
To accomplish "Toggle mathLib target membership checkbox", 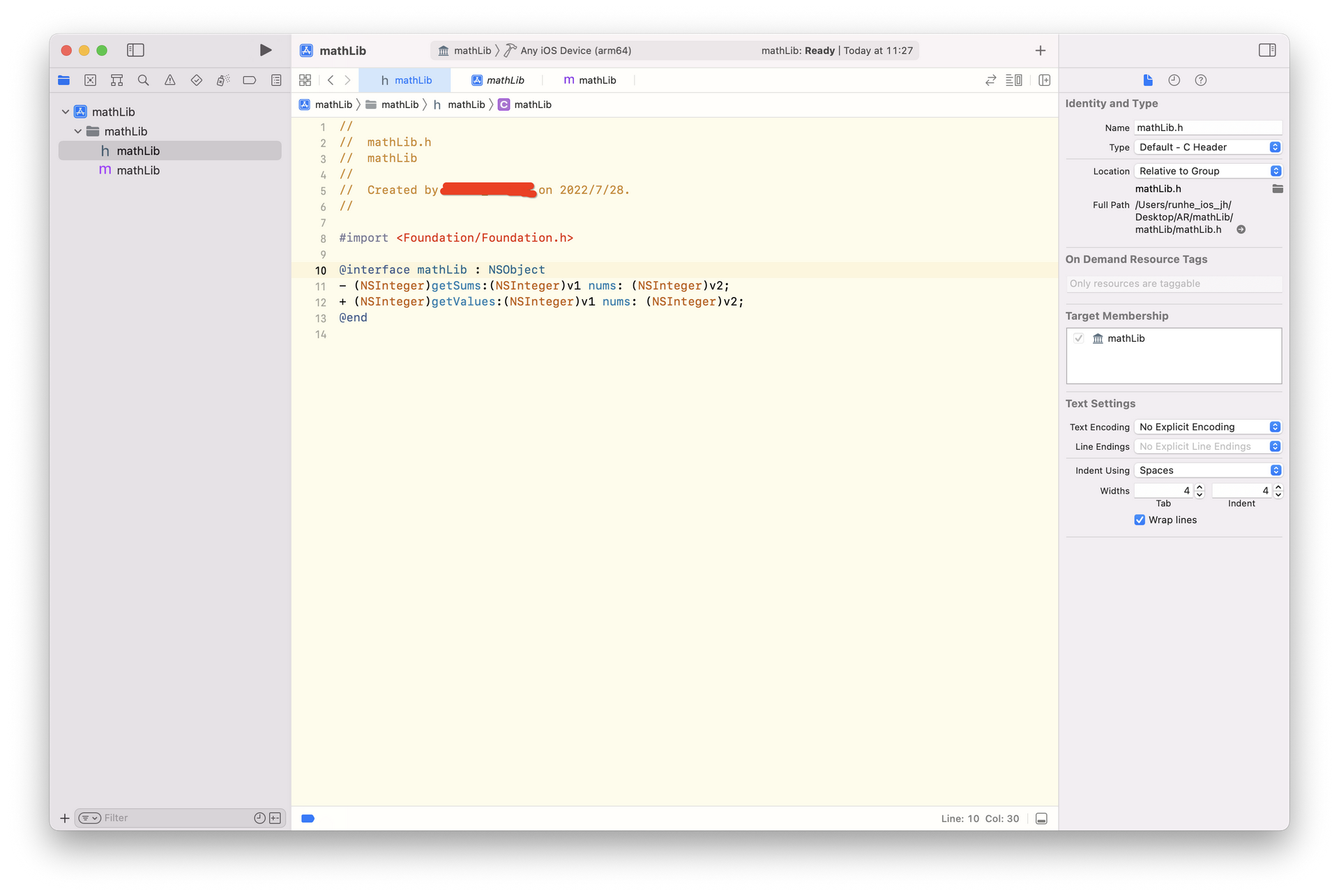I will tap(1079, 338).
